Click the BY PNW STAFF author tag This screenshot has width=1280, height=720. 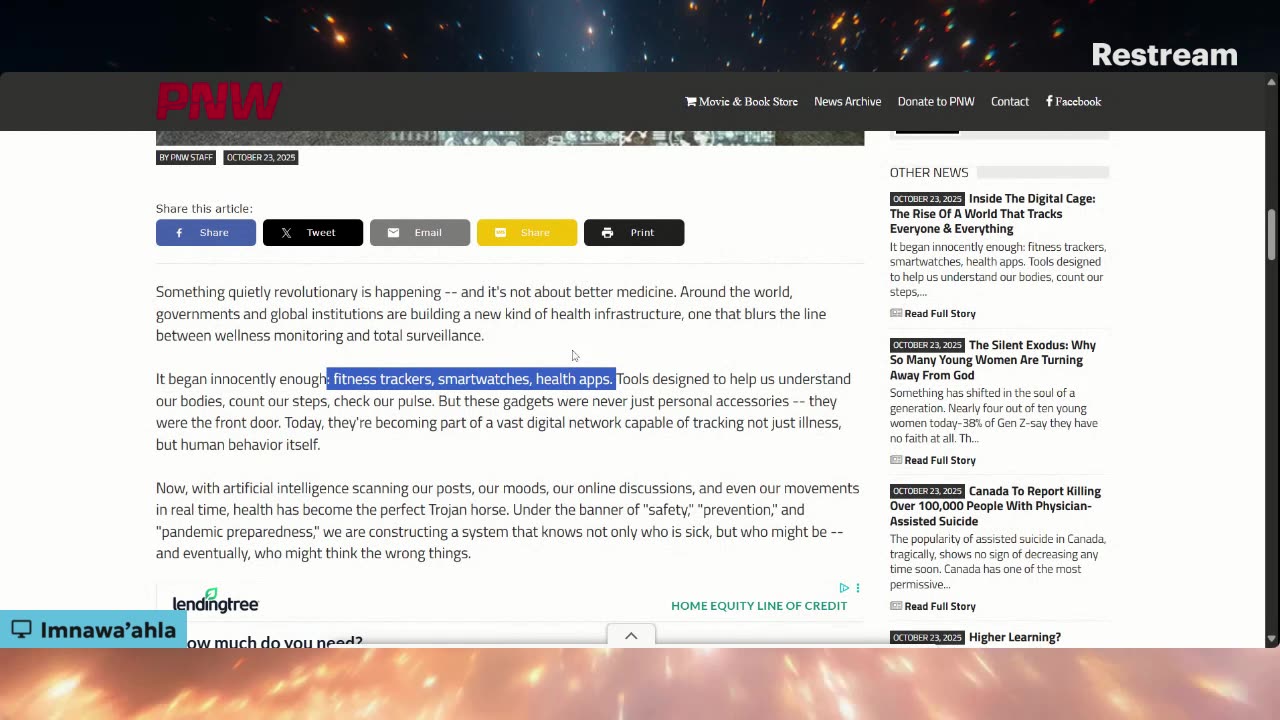(x=186, y=157)
